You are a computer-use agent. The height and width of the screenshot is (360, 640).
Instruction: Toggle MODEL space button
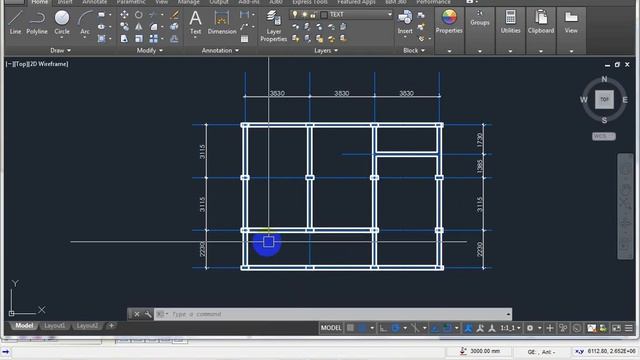[x=331, y=328]
